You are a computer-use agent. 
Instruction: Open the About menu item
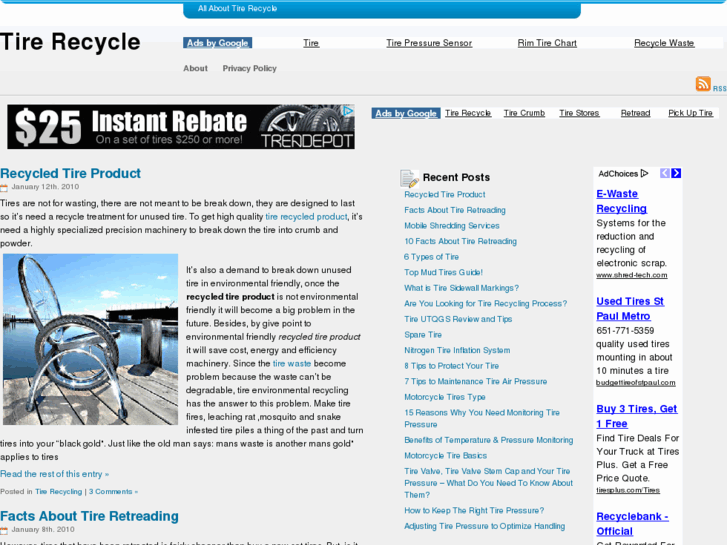coord(195,68)
